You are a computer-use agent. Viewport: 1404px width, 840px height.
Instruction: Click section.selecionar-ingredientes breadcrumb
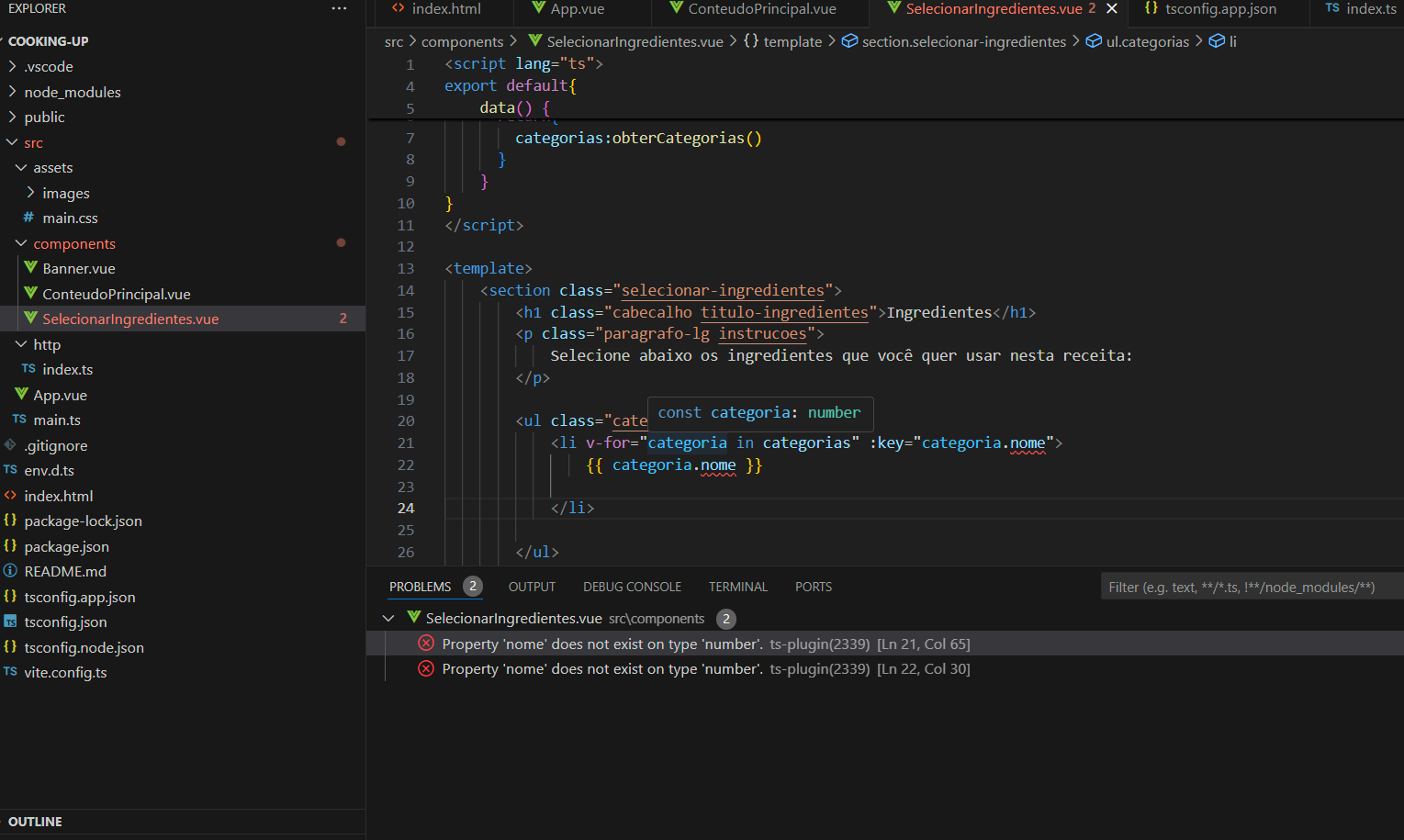coord(964,41)
